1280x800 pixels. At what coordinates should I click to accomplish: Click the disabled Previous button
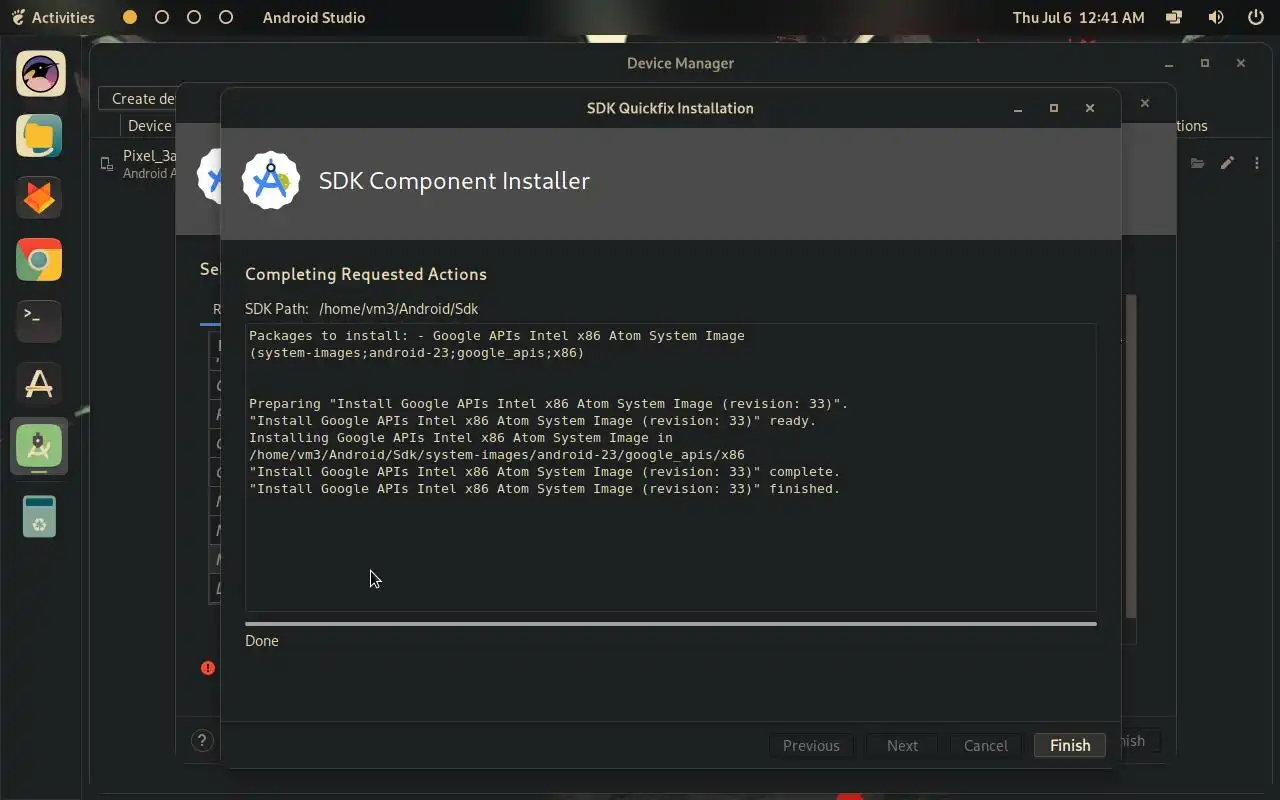pyautogui.click(x=811, y=745)
